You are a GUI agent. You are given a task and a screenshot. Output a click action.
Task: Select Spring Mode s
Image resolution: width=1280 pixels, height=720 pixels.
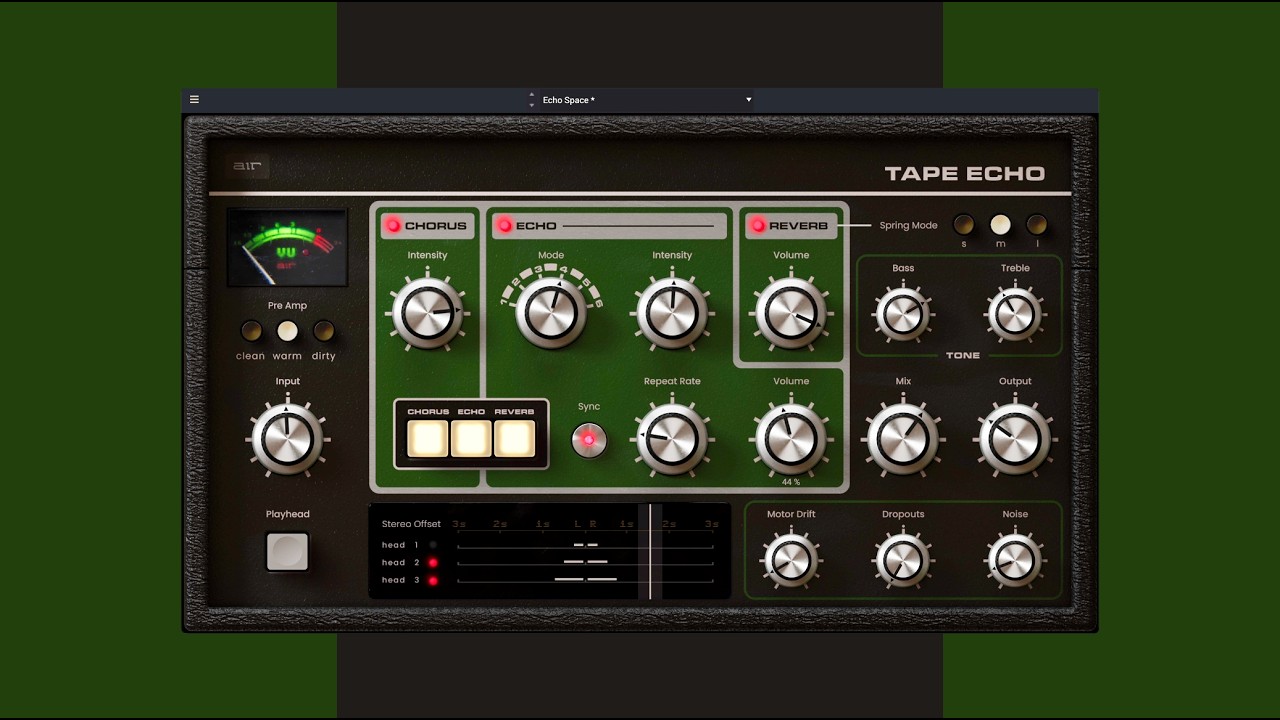tap(964, 224)
